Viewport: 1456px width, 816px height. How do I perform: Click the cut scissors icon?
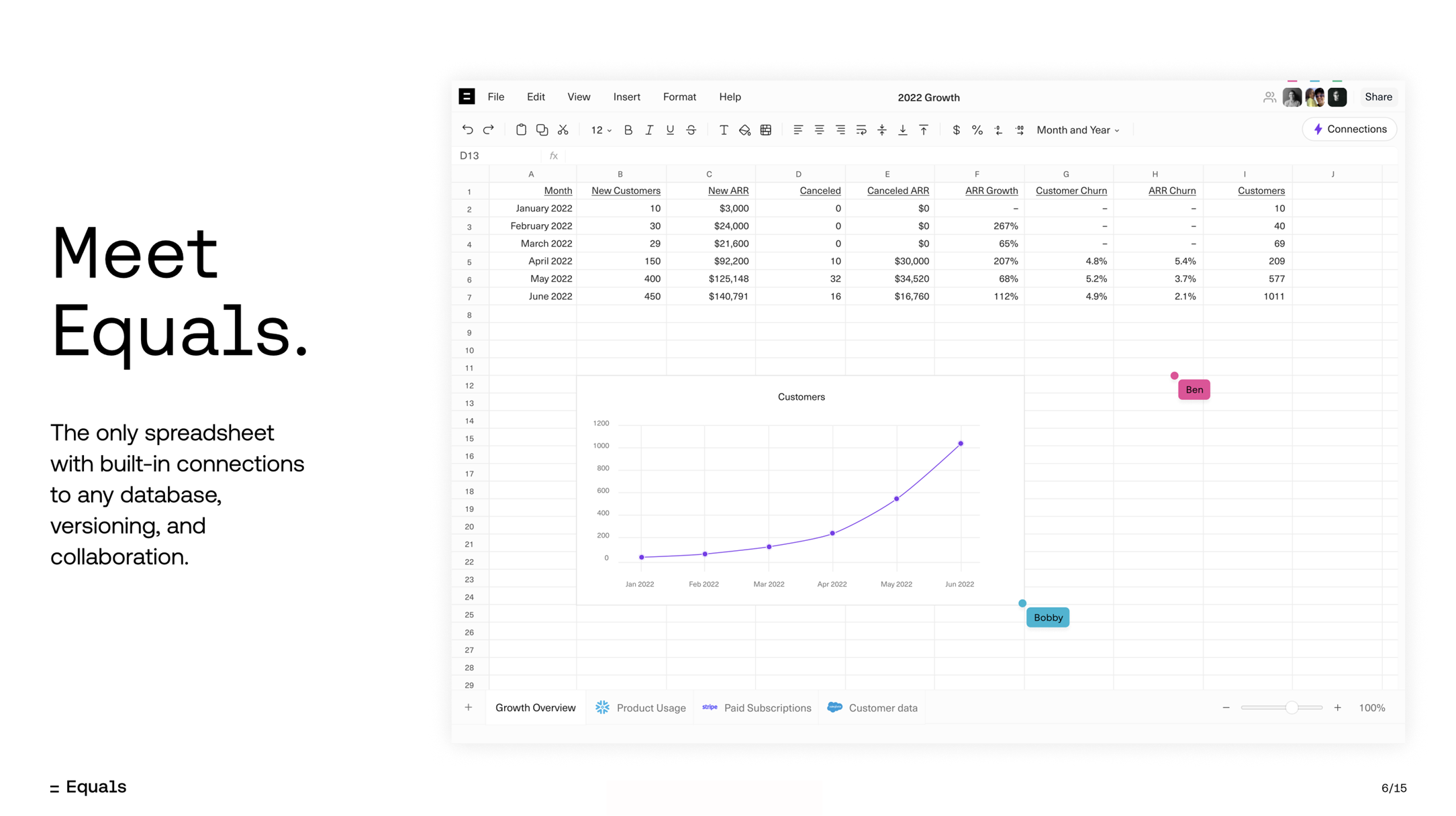coord(563,130)
